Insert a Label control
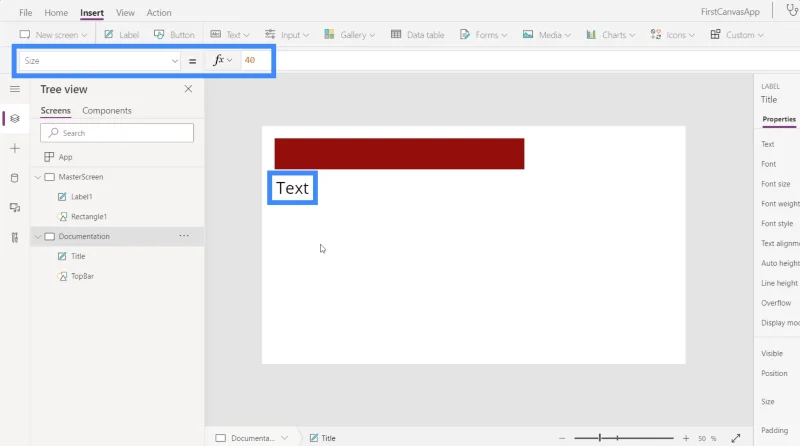 (121, 35)
